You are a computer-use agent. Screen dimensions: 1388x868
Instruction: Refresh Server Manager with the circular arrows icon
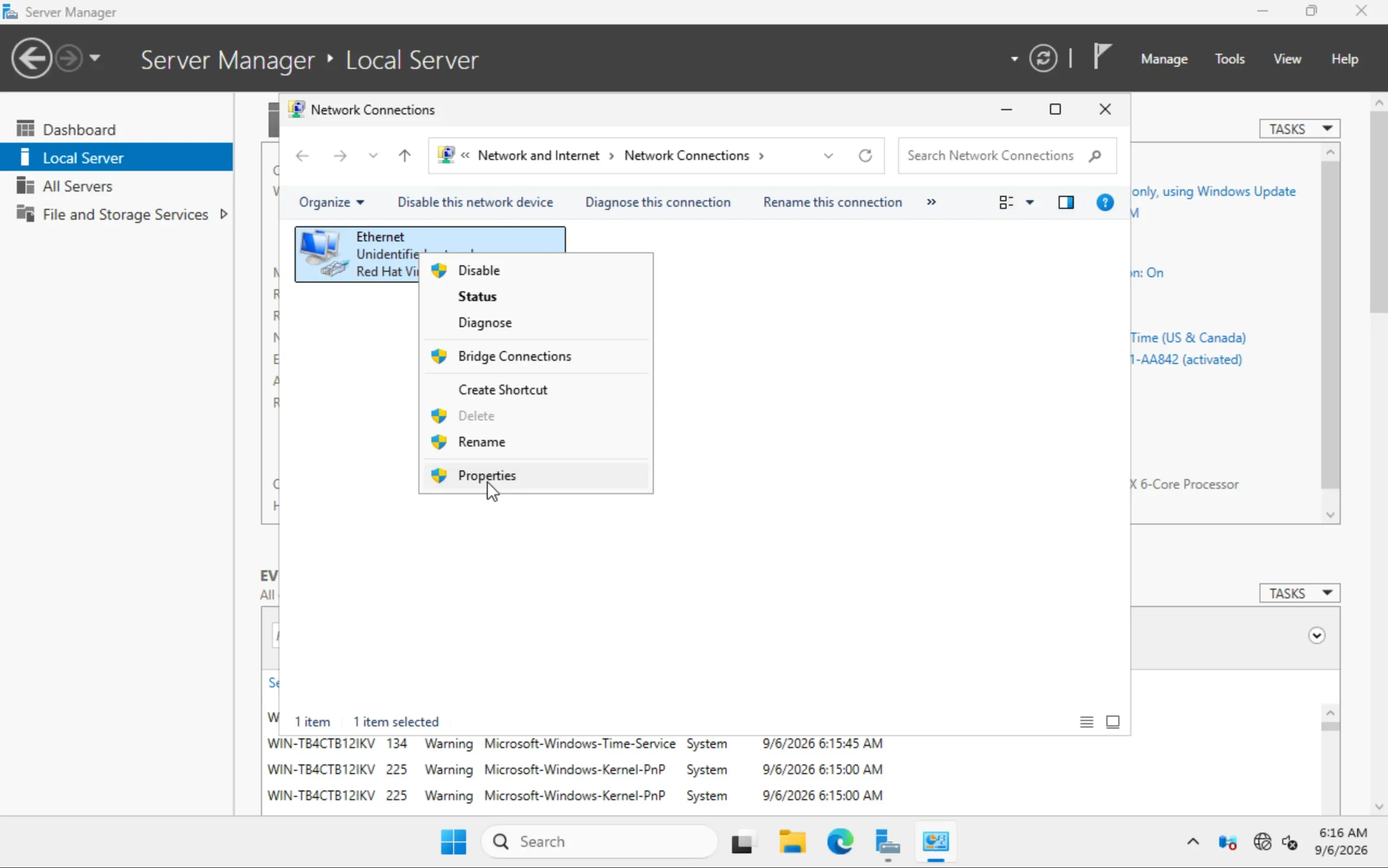tap(1042, 59)
